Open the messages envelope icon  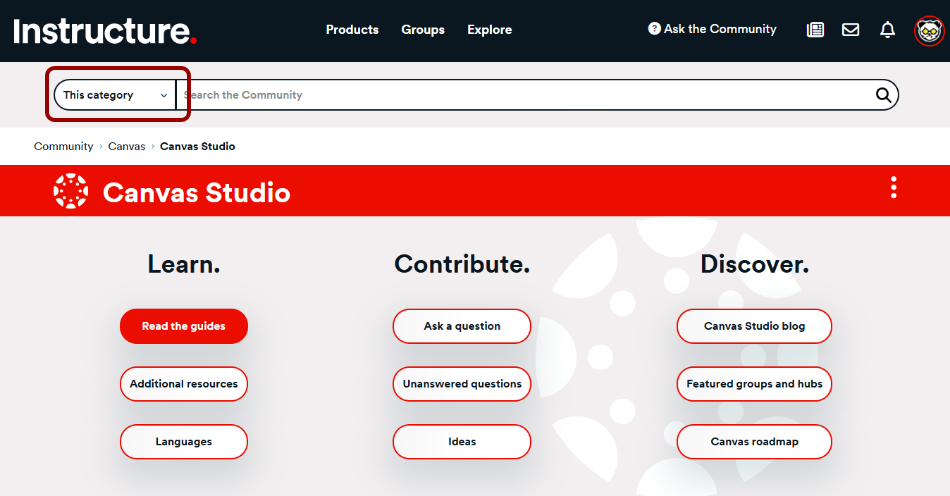coord(851,30)
